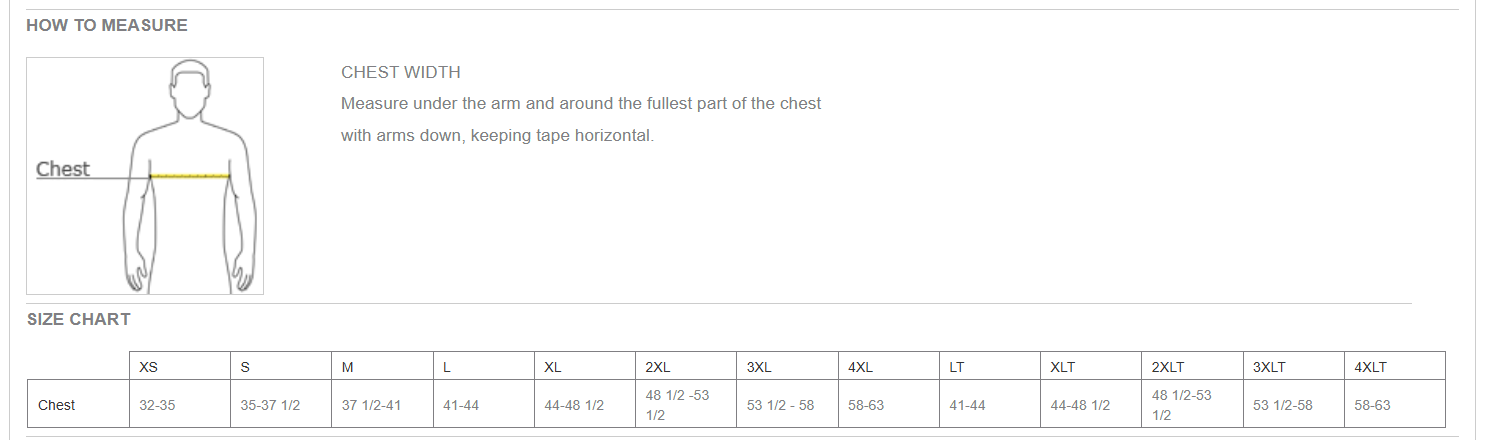Image resolution: width=1488 pixels, height=440 pixels.
Task: Click the CHEST WIDTH title text
Action: pos(401,73)
